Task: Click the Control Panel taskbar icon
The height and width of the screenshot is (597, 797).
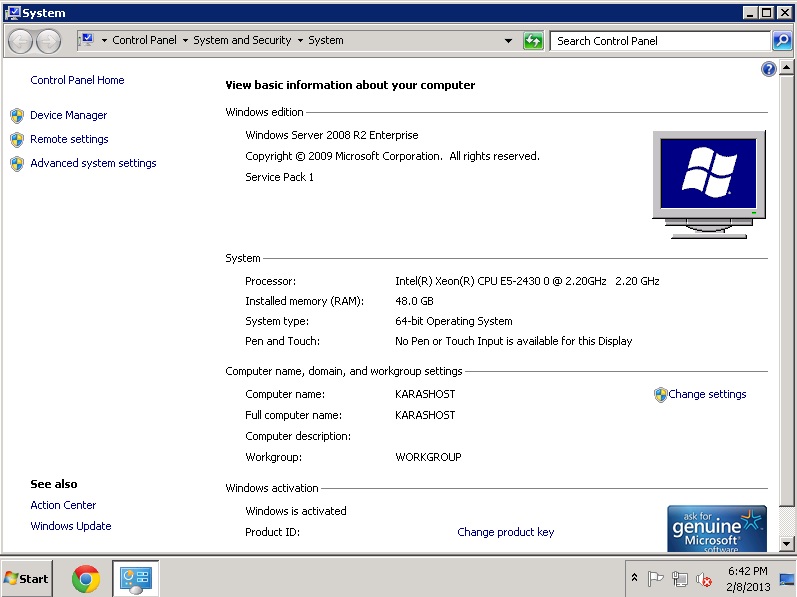Action: click(x=135, y=578)
